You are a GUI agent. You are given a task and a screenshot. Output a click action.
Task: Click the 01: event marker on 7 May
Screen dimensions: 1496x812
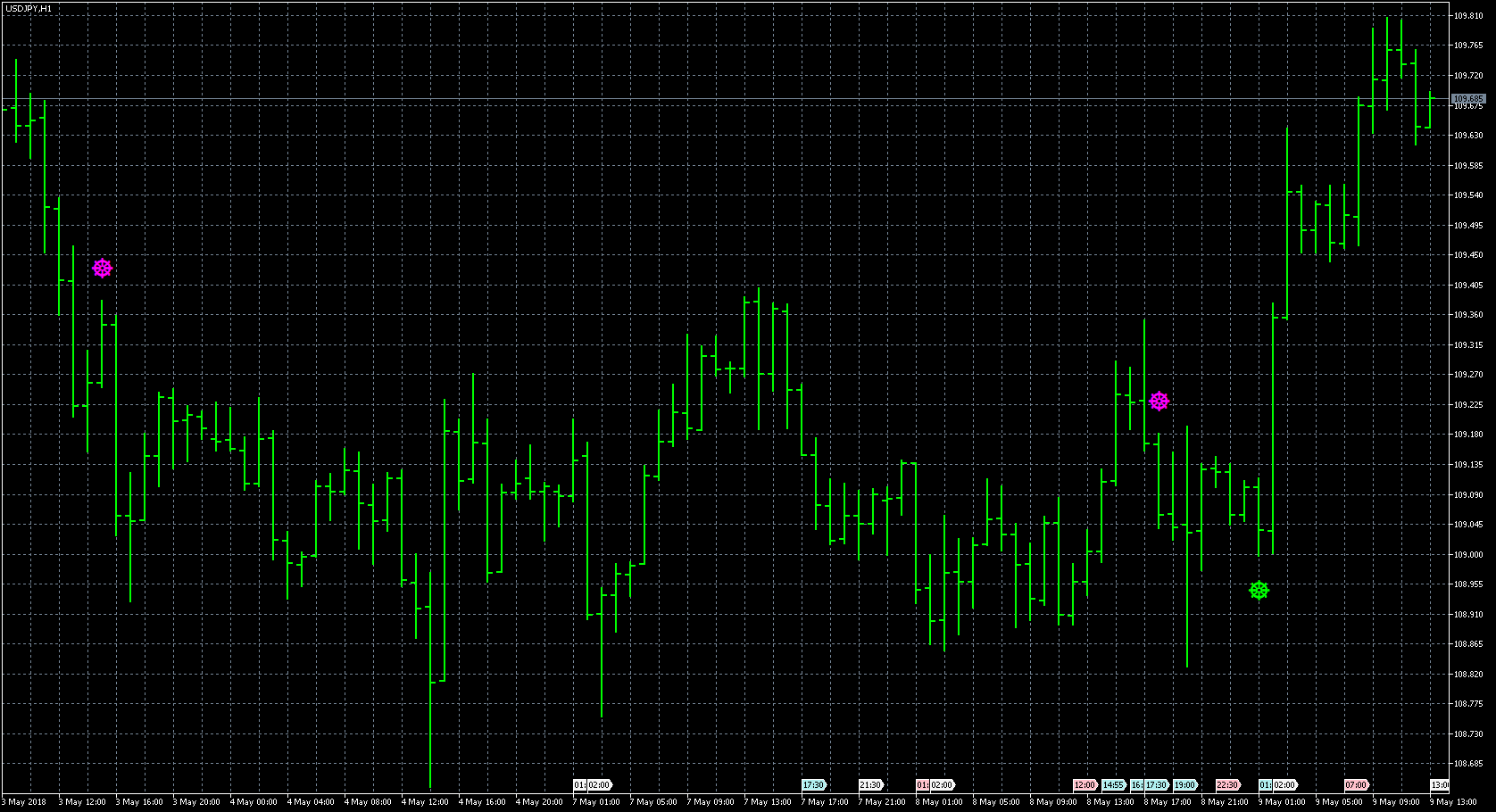(x=579, y=785)
